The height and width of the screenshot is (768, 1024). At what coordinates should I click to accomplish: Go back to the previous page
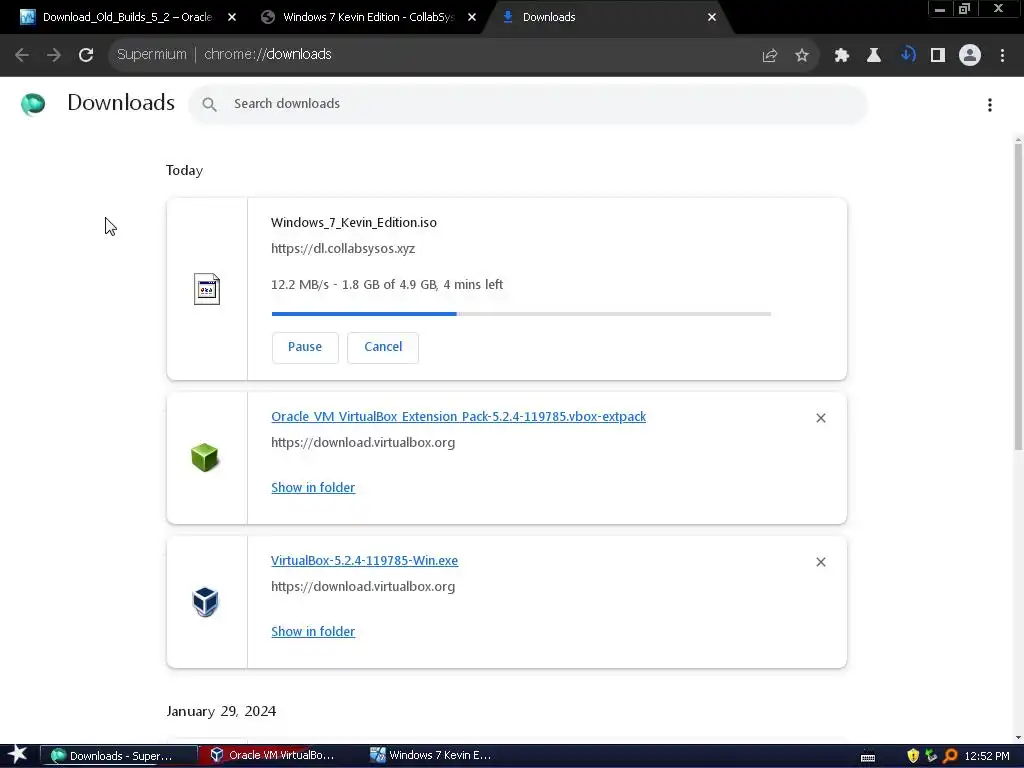click(22, 55)
